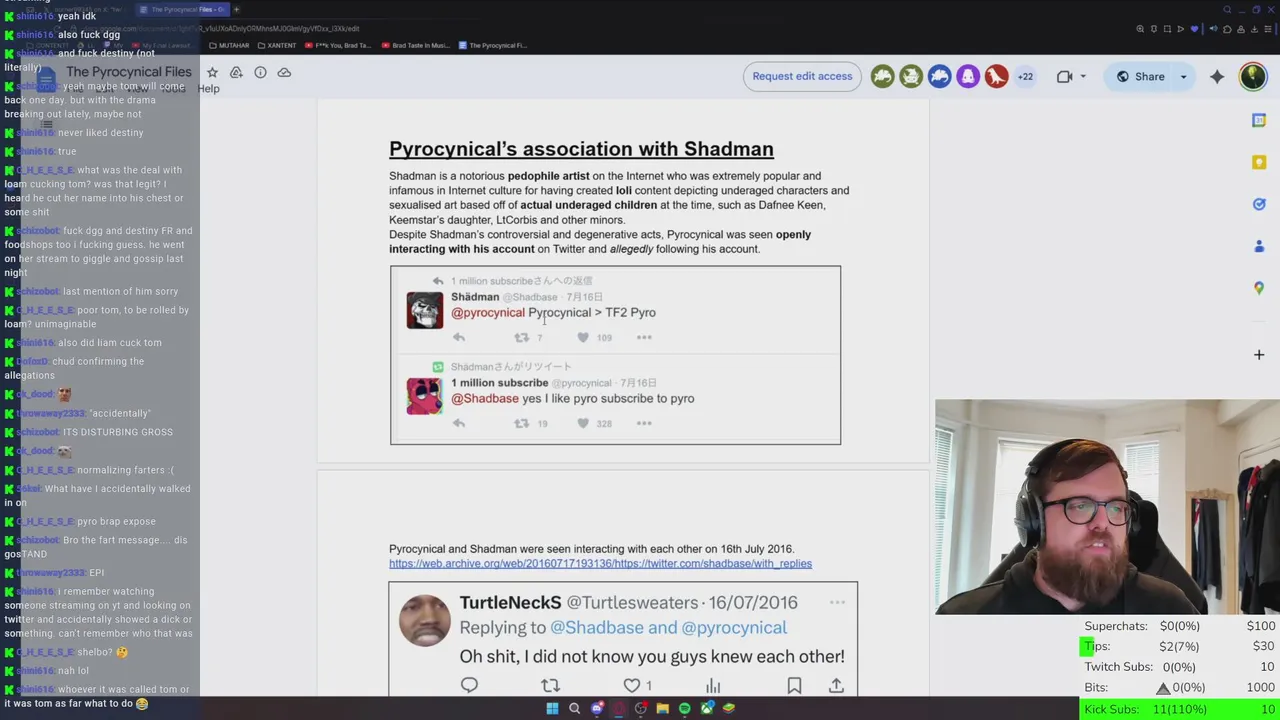Open the green turtle anonymous viewer avatar

[x=882, y=76]
